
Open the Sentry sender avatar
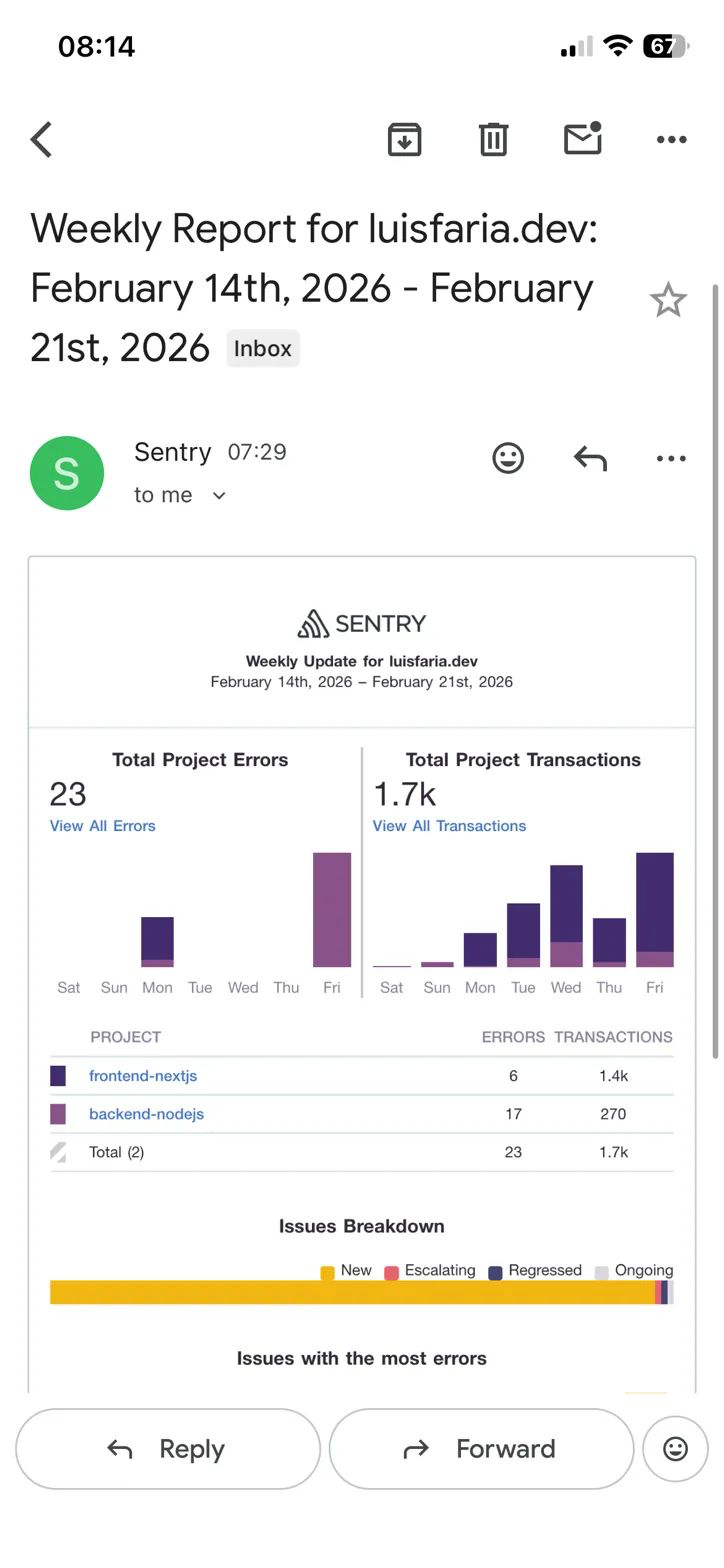click(x=67, y=472)
